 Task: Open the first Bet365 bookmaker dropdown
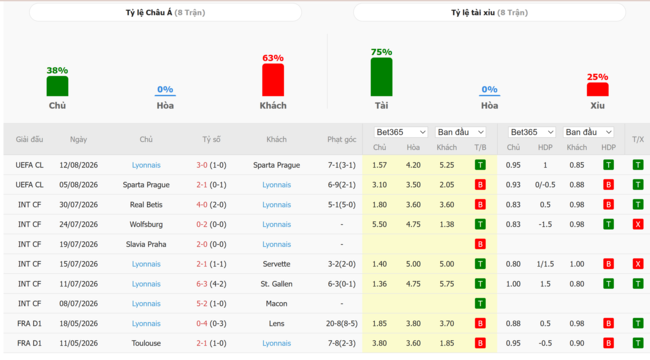[x=400, y=132]
